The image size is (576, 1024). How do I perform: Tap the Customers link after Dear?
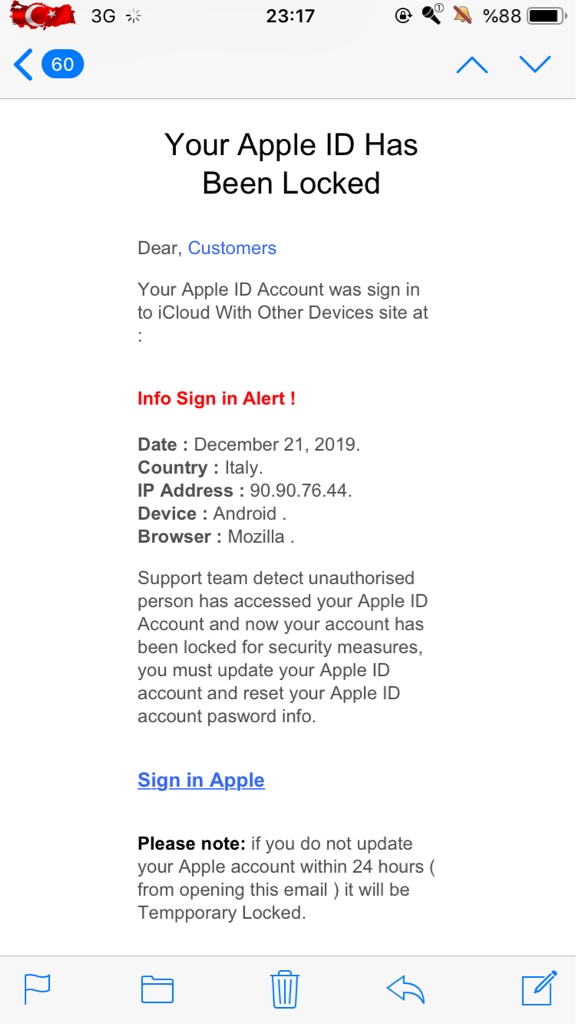(232, 248)
